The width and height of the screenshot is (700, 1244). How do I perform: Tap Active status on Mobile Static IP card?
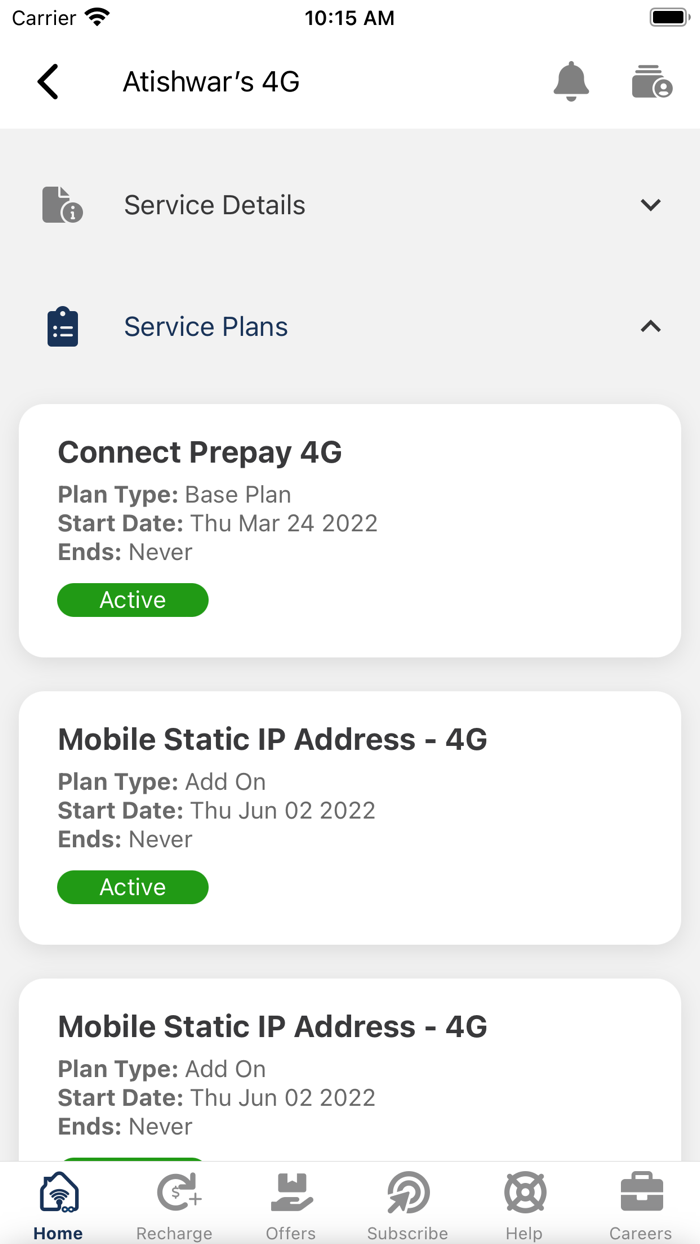[132, 887]
